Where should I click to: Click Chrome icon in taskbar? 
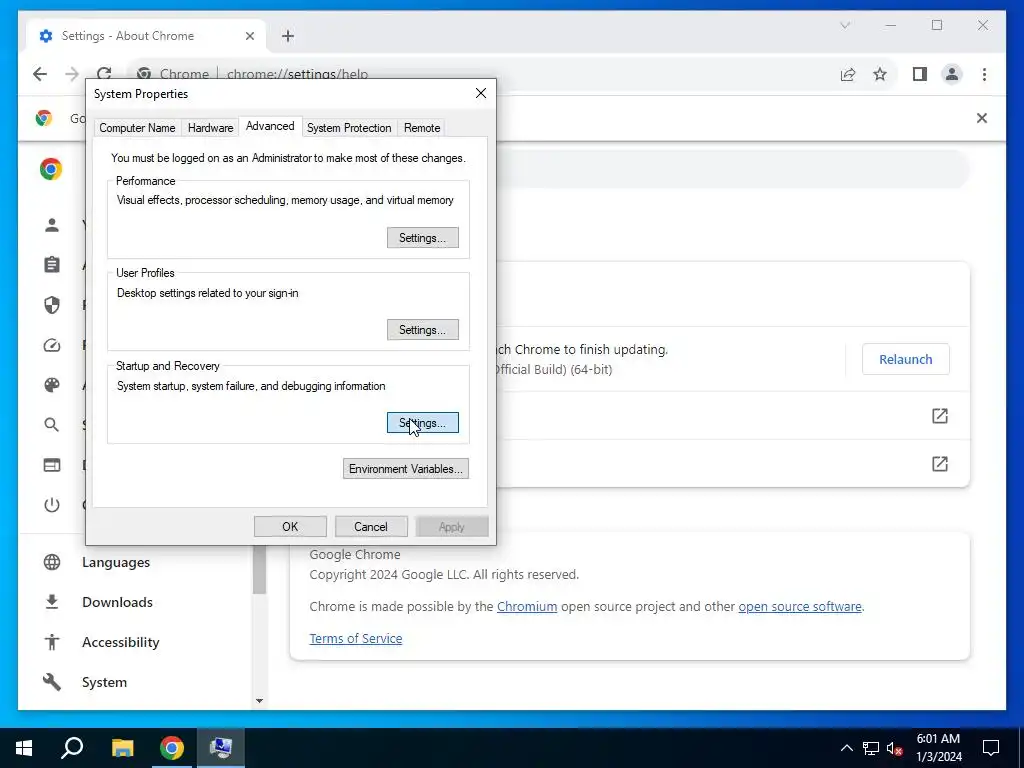click(x=172, y=748)
